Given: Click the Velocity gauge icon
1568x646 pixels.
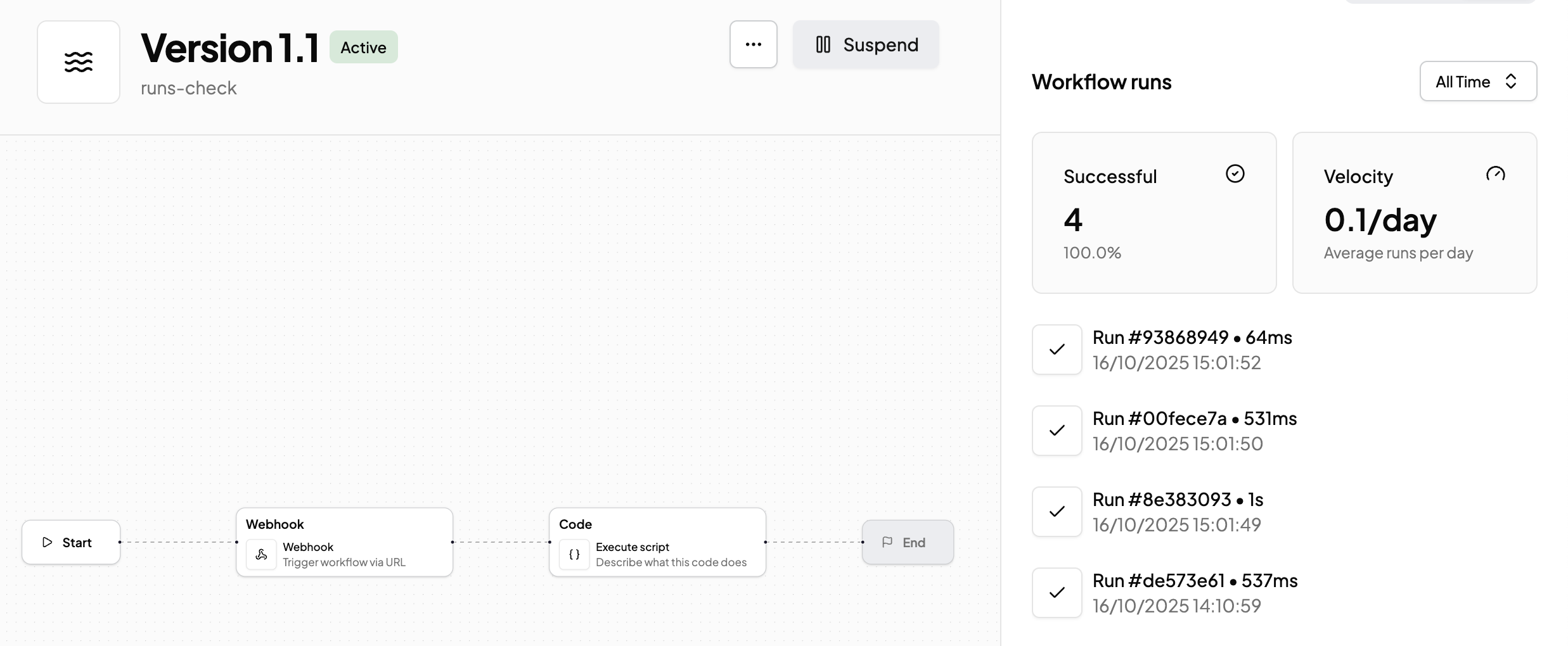Looking at the screenshot, I should click(1495, 174).
